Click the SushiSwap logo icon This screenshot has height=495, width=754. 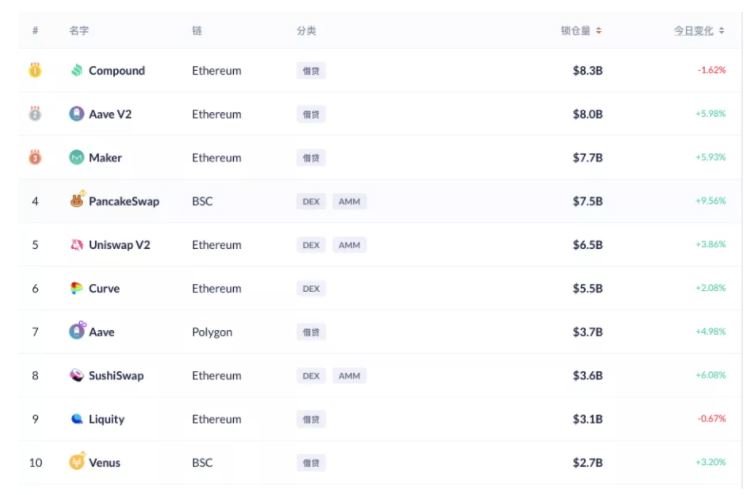point(76,375)
